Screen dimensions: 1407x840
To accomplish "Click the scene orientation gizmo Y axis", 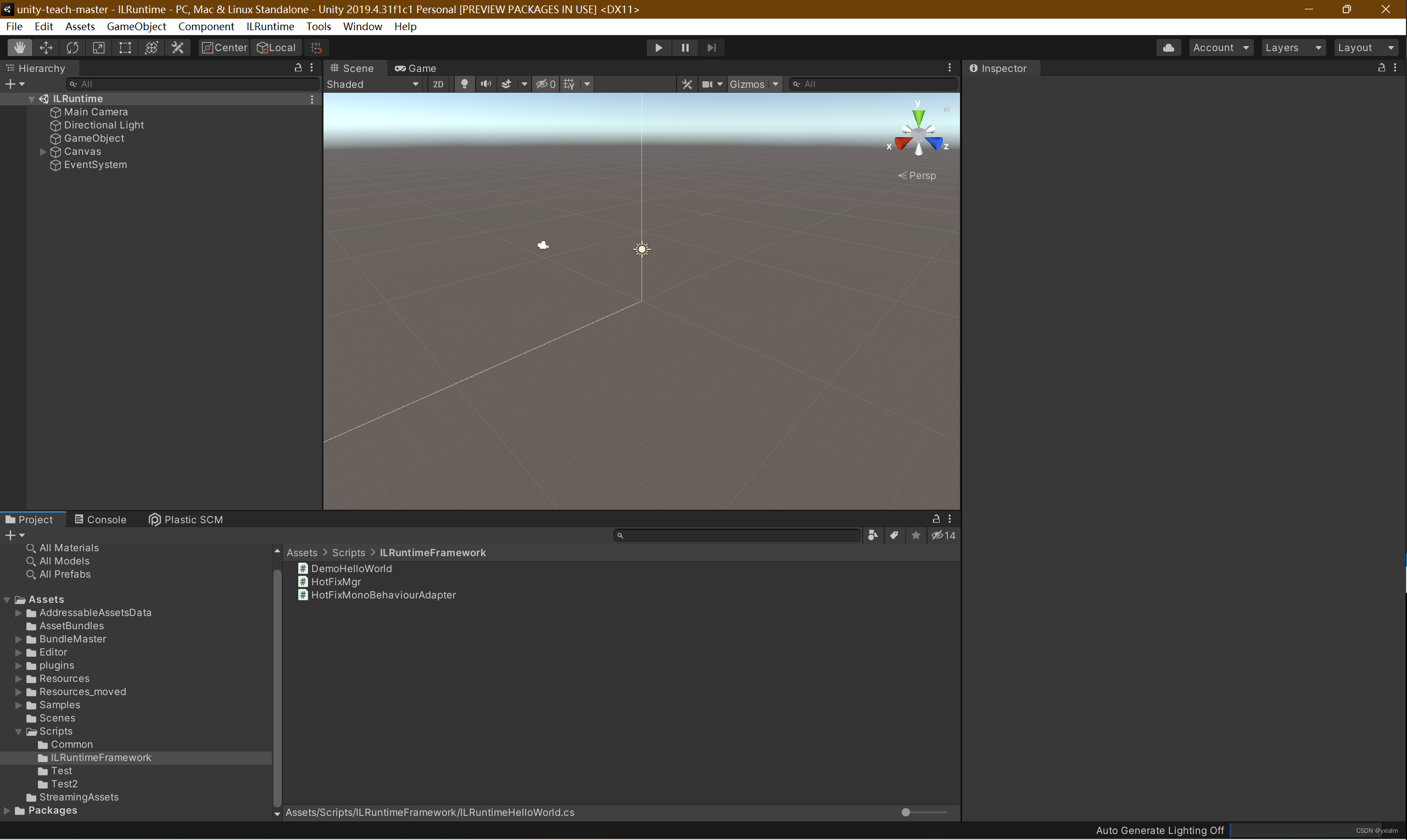I will 918,116.
